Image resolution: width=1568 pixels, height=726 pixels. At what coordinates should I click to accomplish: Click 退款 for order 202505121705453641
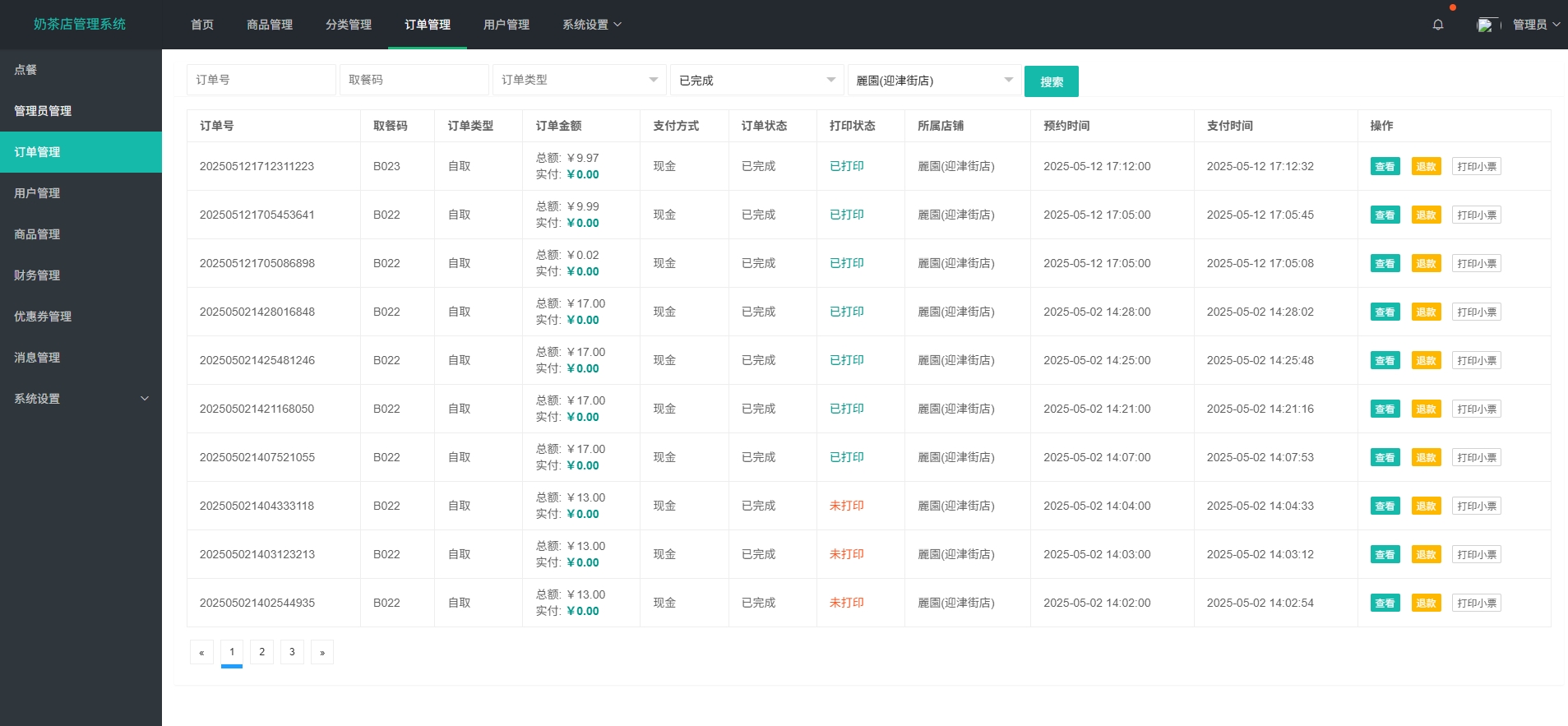pos(1426,215)
